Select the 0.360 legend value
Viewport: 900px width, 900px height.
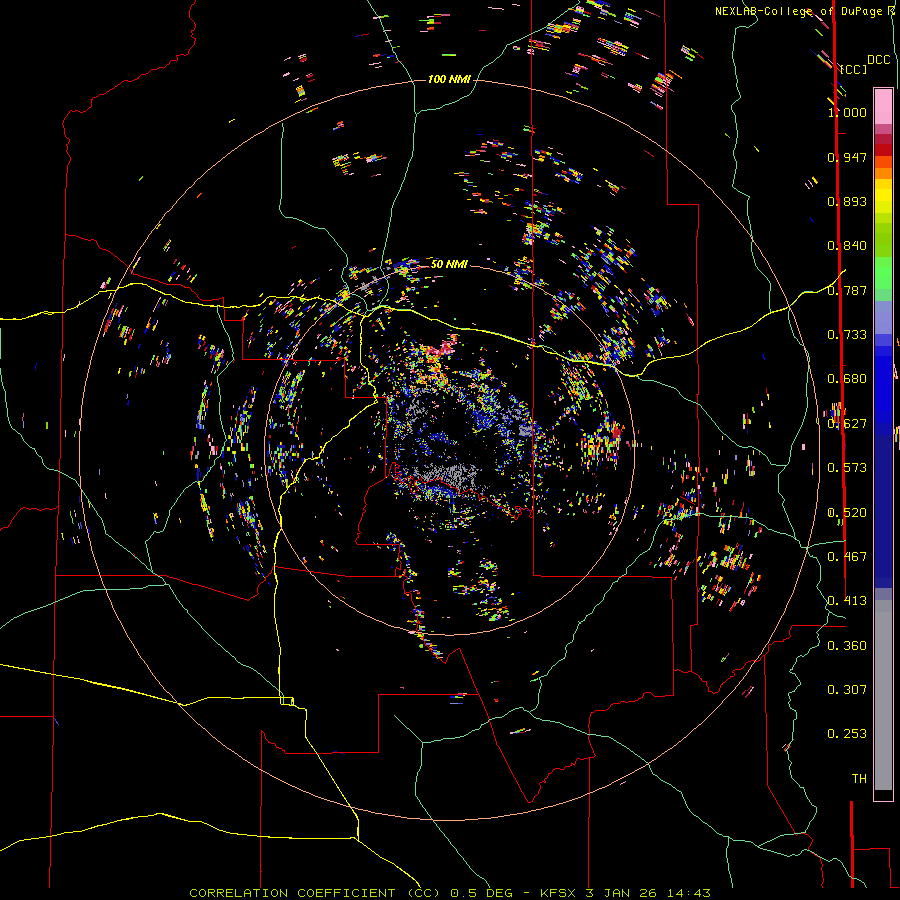click(847, 646)
